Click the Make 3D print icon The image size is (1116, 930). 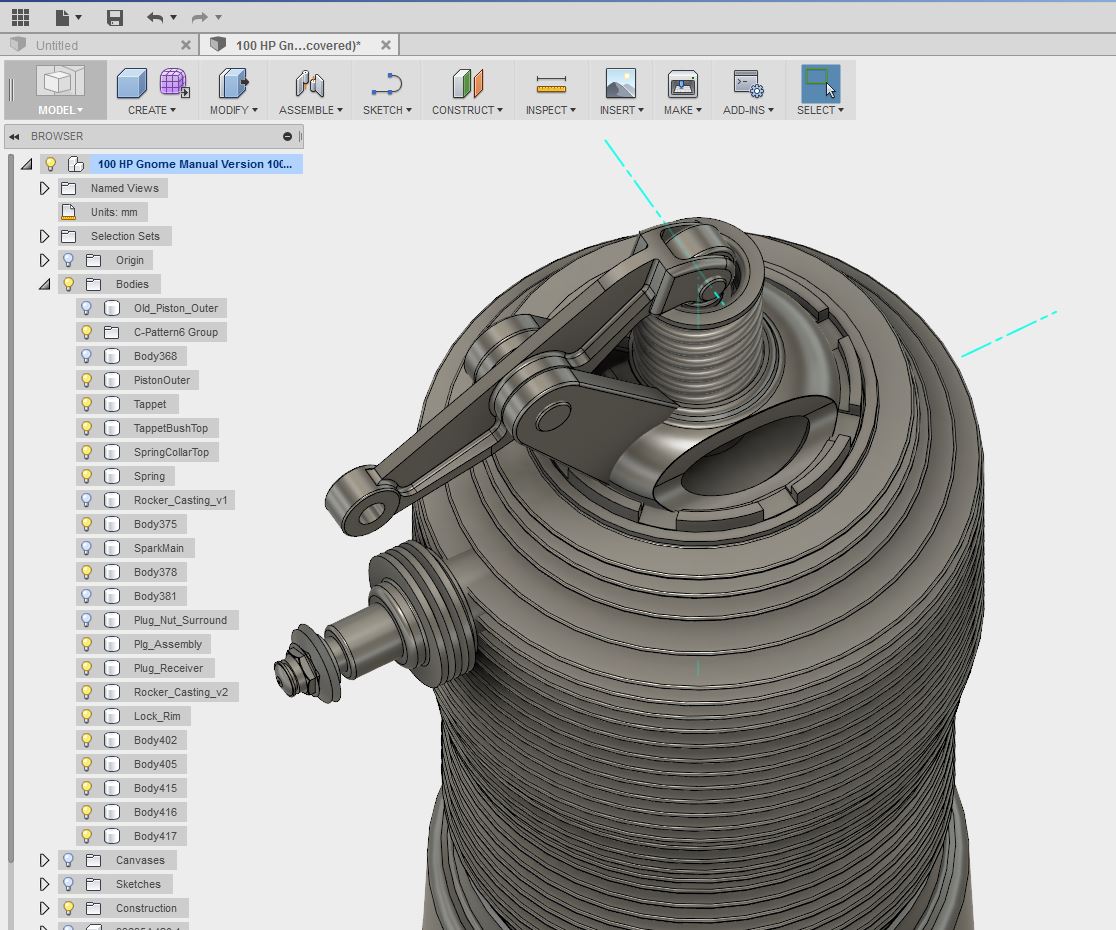[682, 84]
